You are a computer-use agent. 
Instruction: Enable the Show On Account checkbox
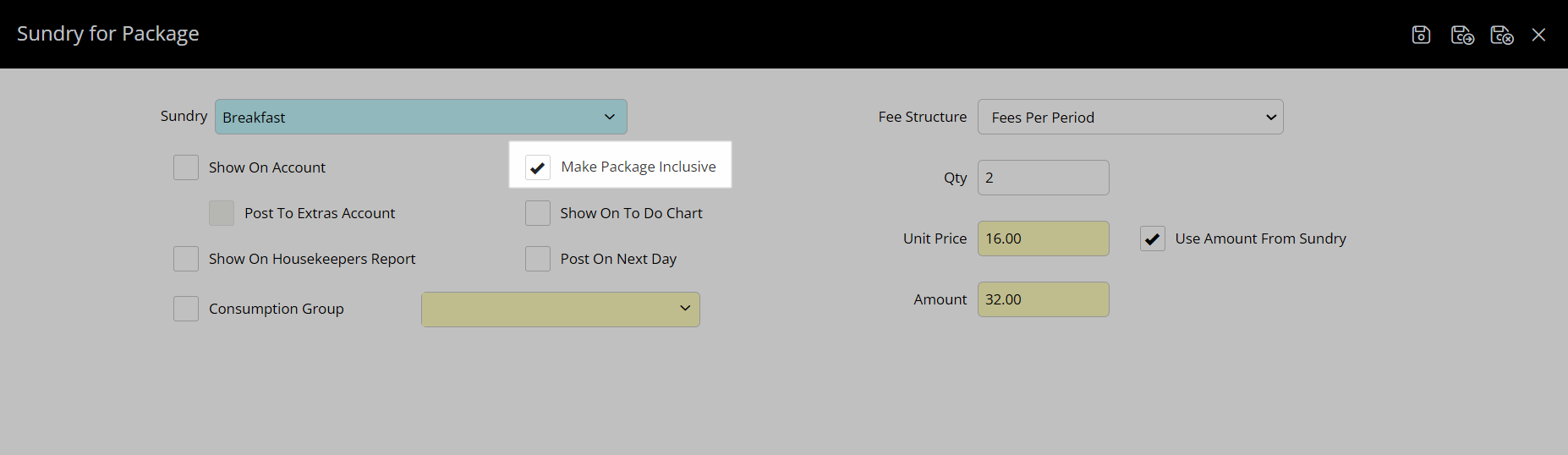click(186, 167)
